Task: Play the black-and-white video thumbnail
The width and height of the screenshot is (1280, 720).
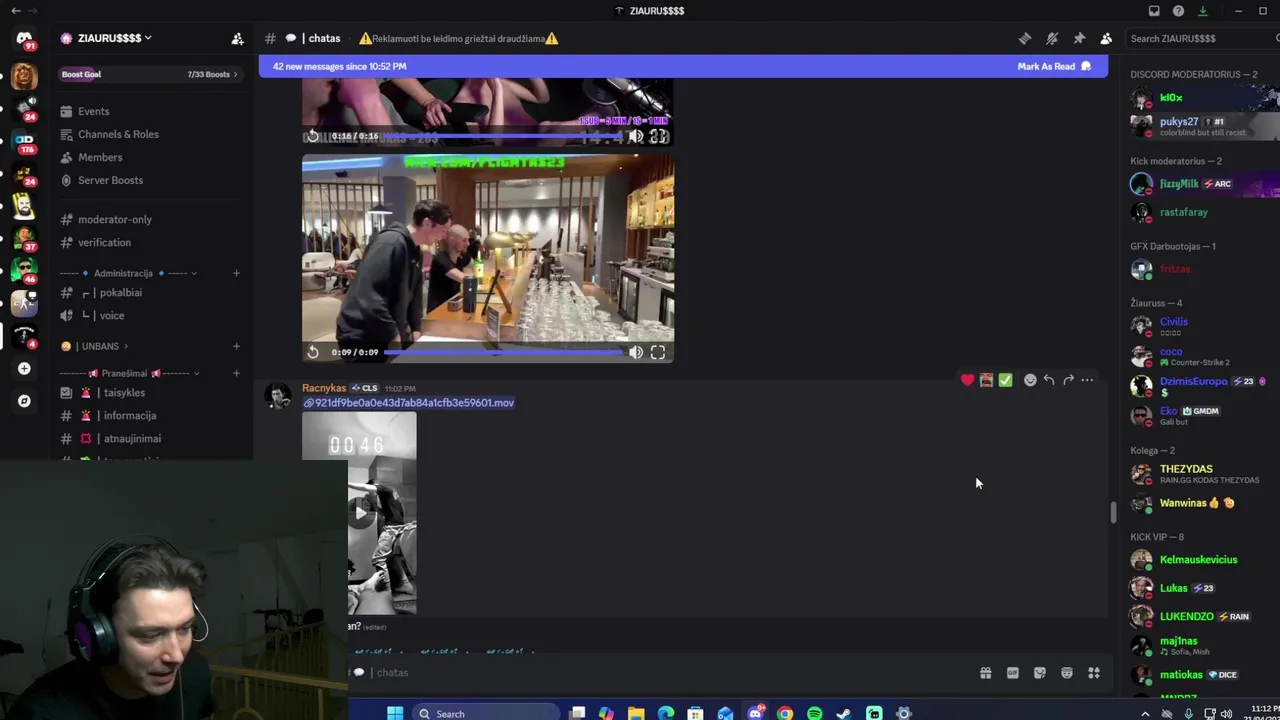Action: pyautogui.click(x=361, y=512)
